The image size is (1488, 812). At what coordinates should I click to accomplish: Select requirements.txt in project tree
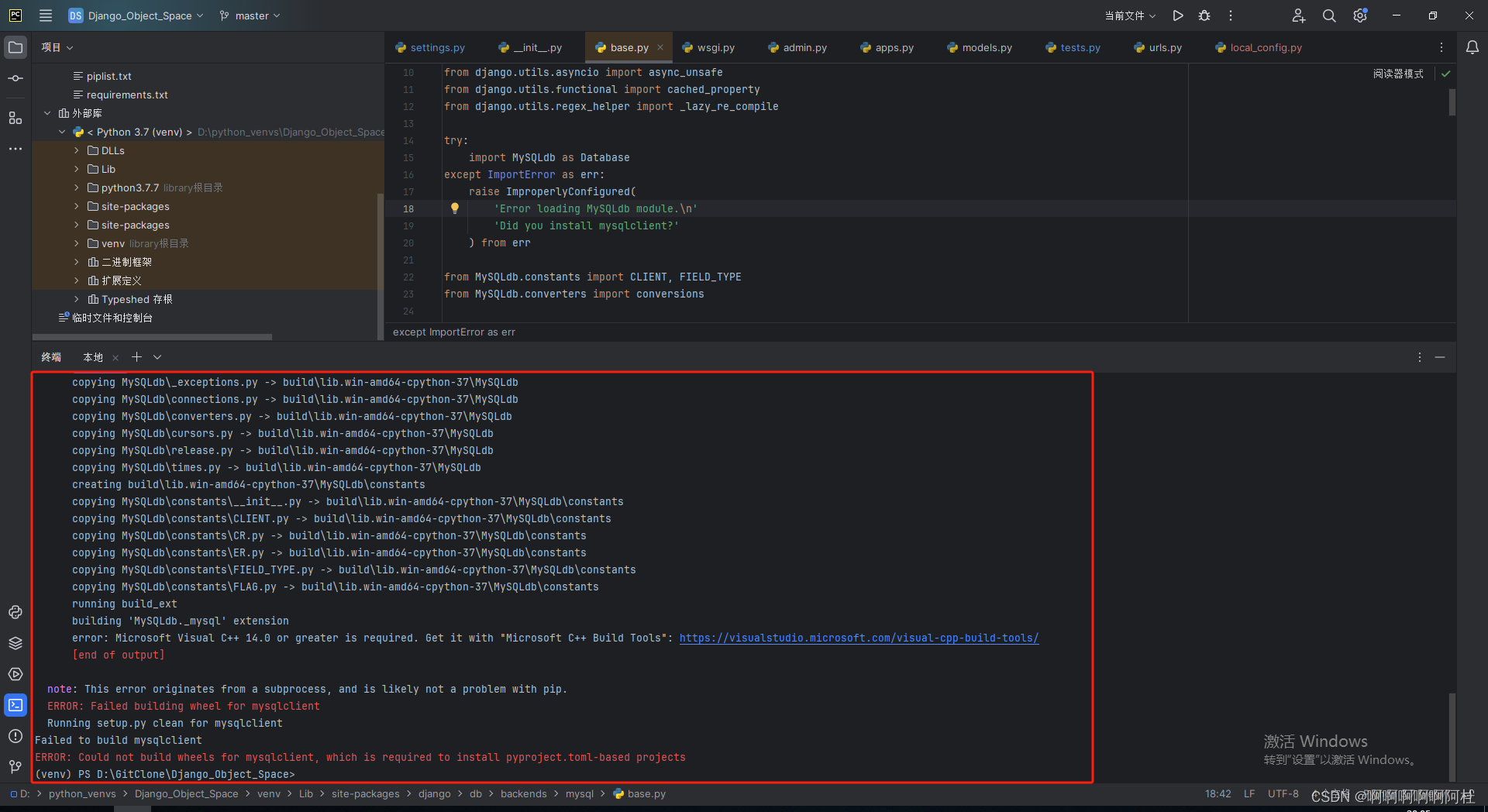127,95
